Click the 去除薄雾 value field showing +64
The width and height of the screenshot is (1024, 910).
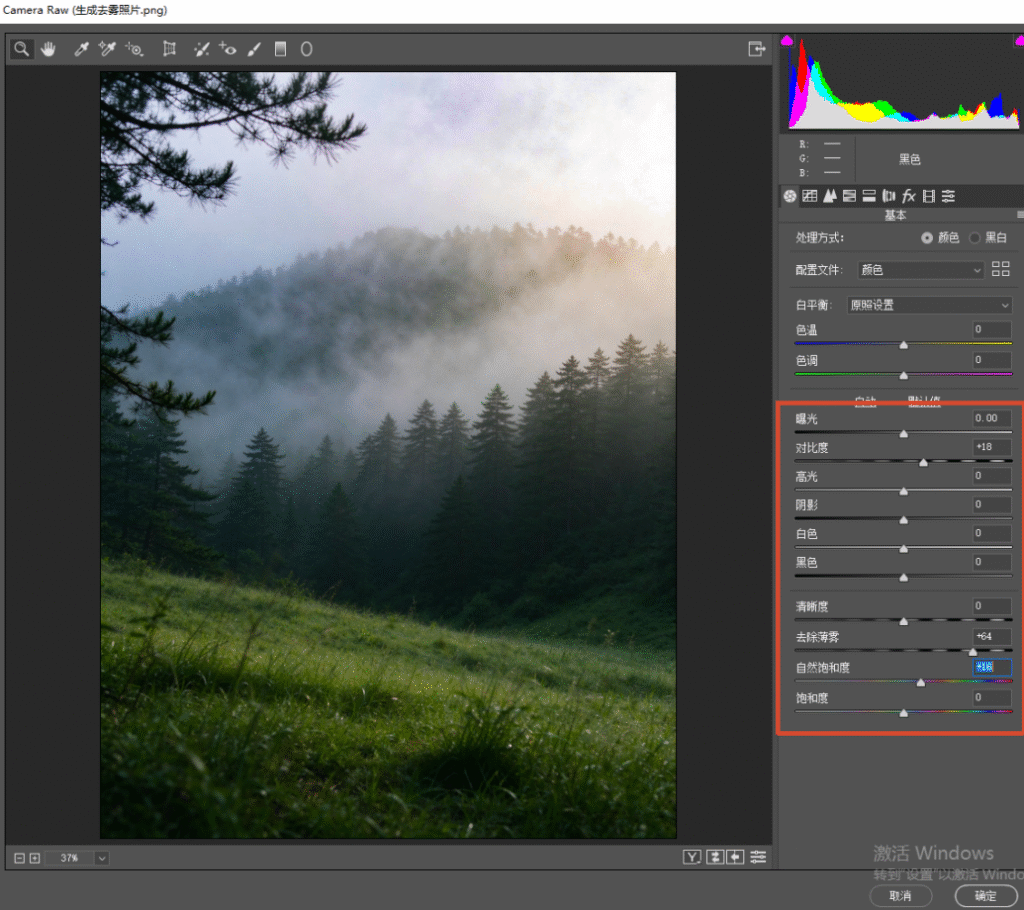(x=992, y=636)
